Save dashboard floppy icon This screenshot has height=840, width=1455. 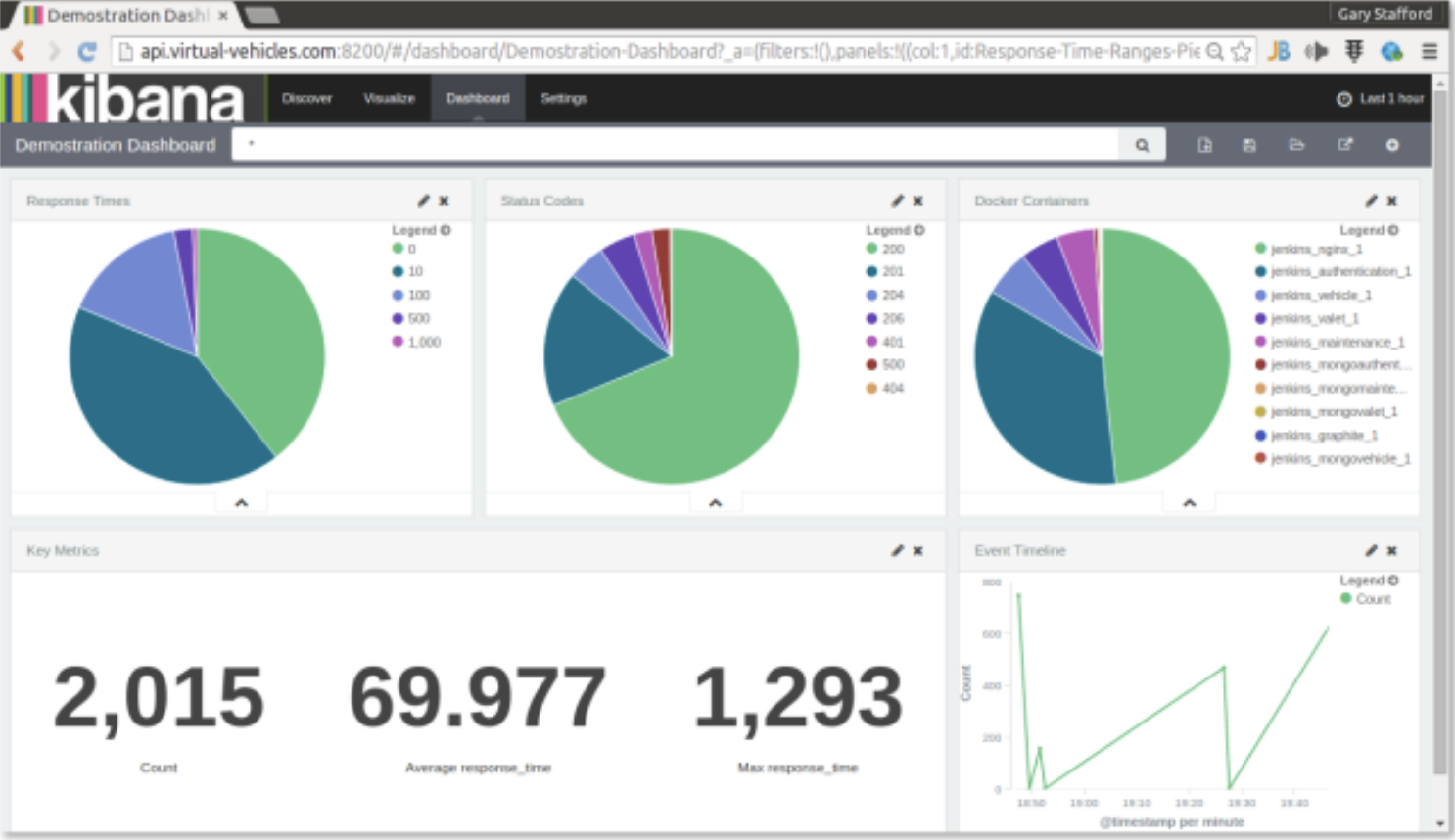1249,145
